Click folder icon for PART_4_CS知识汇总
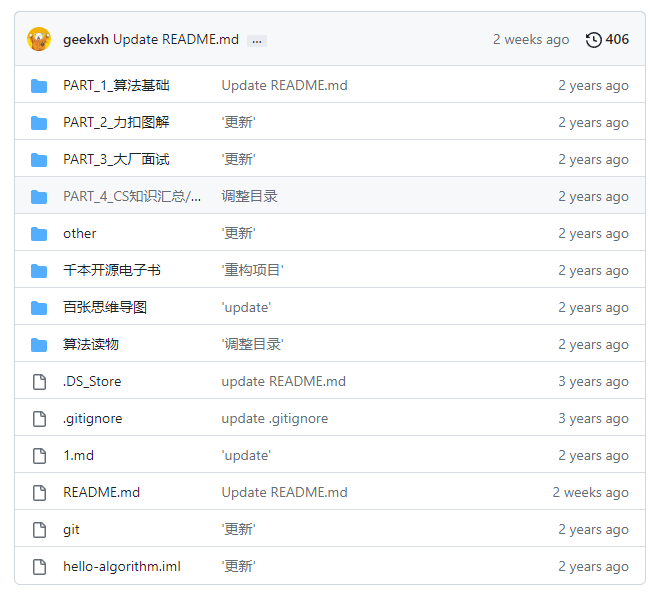The height and width of the screenshot is (596, 653). [x=39, y=197]
